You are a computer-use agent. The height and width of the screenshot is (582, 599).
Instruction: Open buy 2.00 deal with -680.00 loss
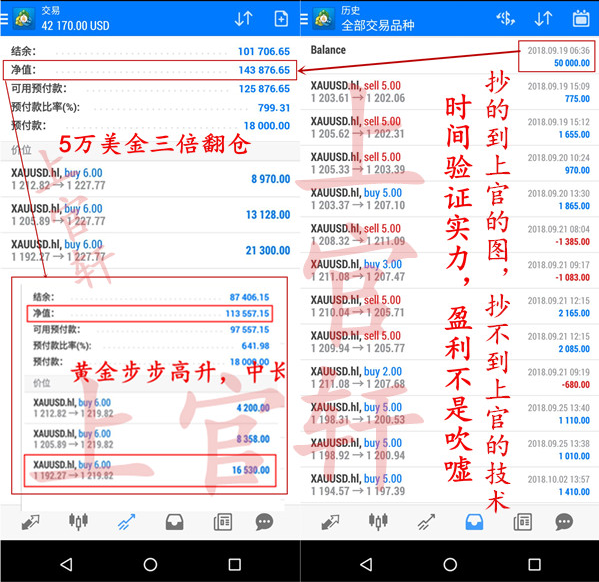(450, 378)
